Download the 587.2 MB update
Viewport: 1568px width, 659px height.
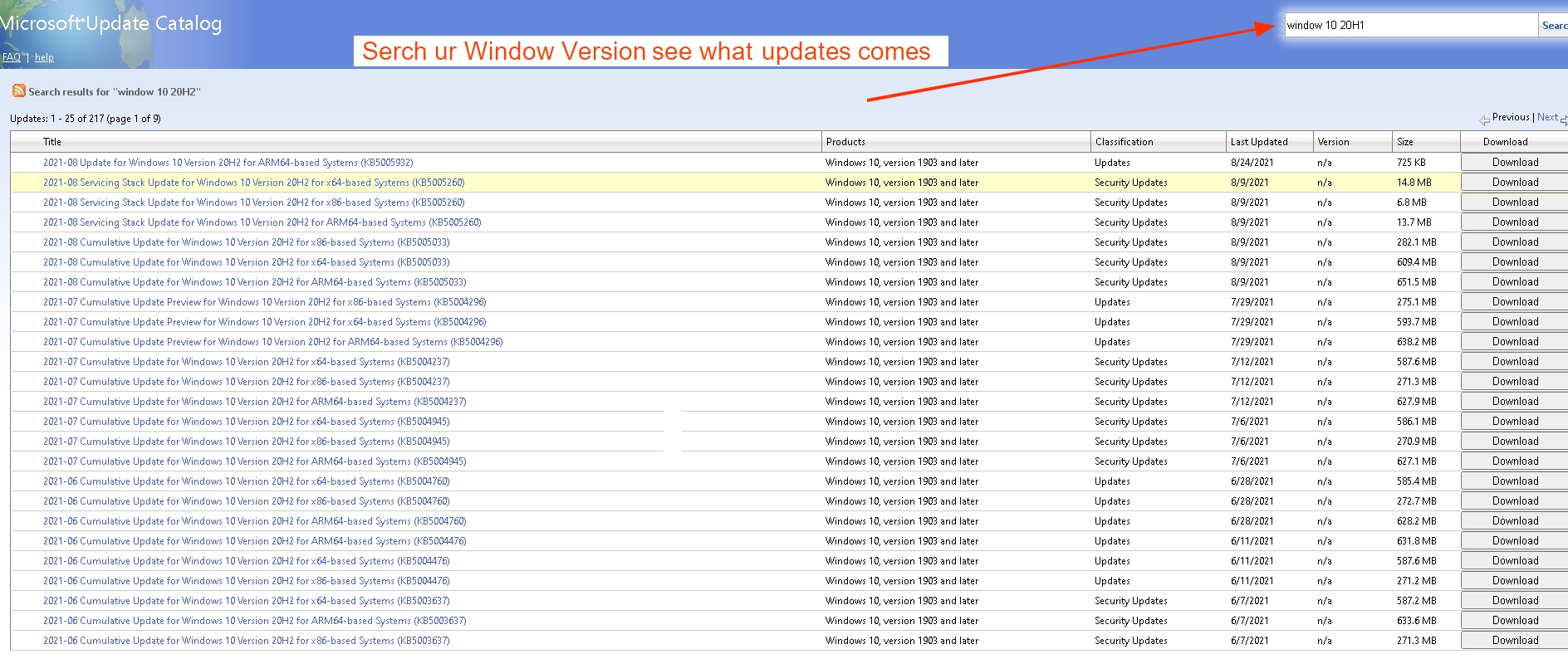[1515, 601]
